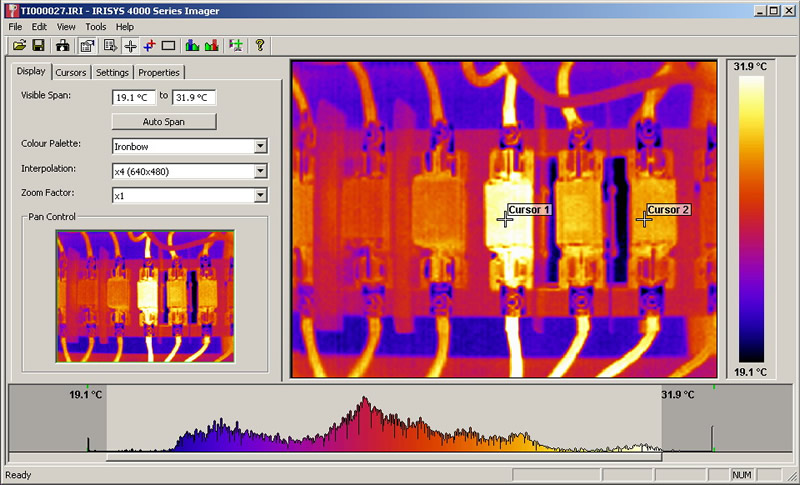Select the black crosshair cursor tool
800x485 pixels.
click(130, 45)
